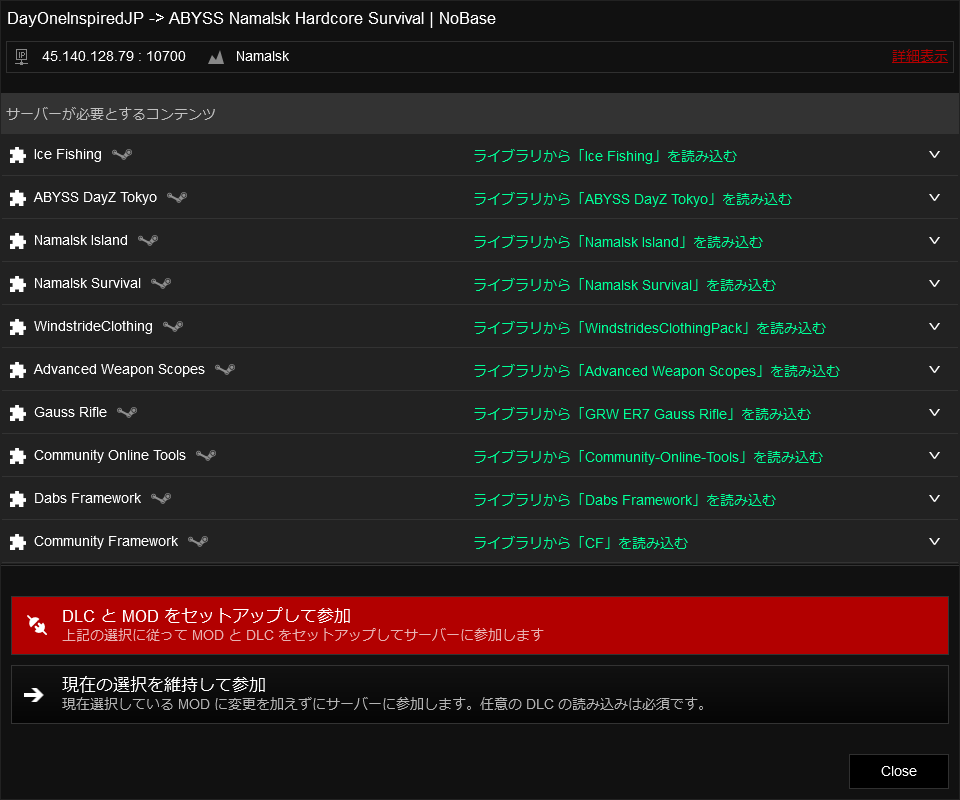
Task: Open the Community Framework dropdown arrow
Action: pyautogui.click(x=935, y=541)
